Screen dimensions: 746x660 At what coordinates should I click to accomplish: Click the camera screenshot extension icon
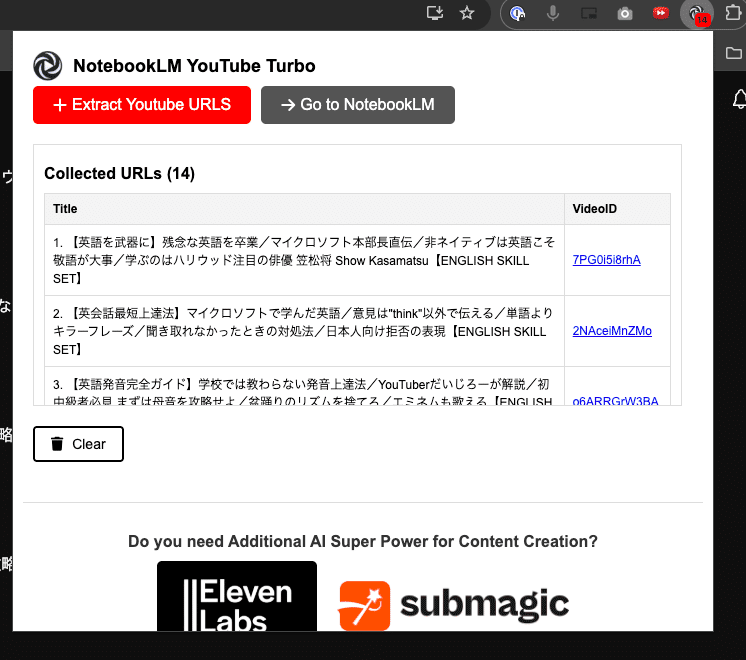click(625, 14)
